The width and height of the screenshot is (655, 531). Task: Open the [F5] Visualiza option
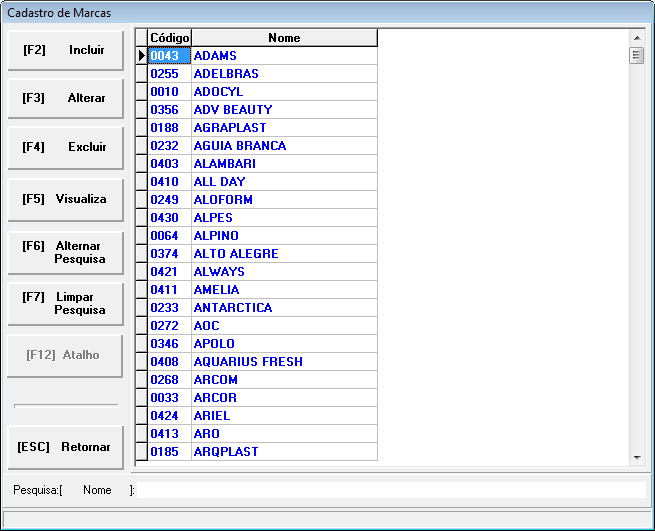point(66,199)
